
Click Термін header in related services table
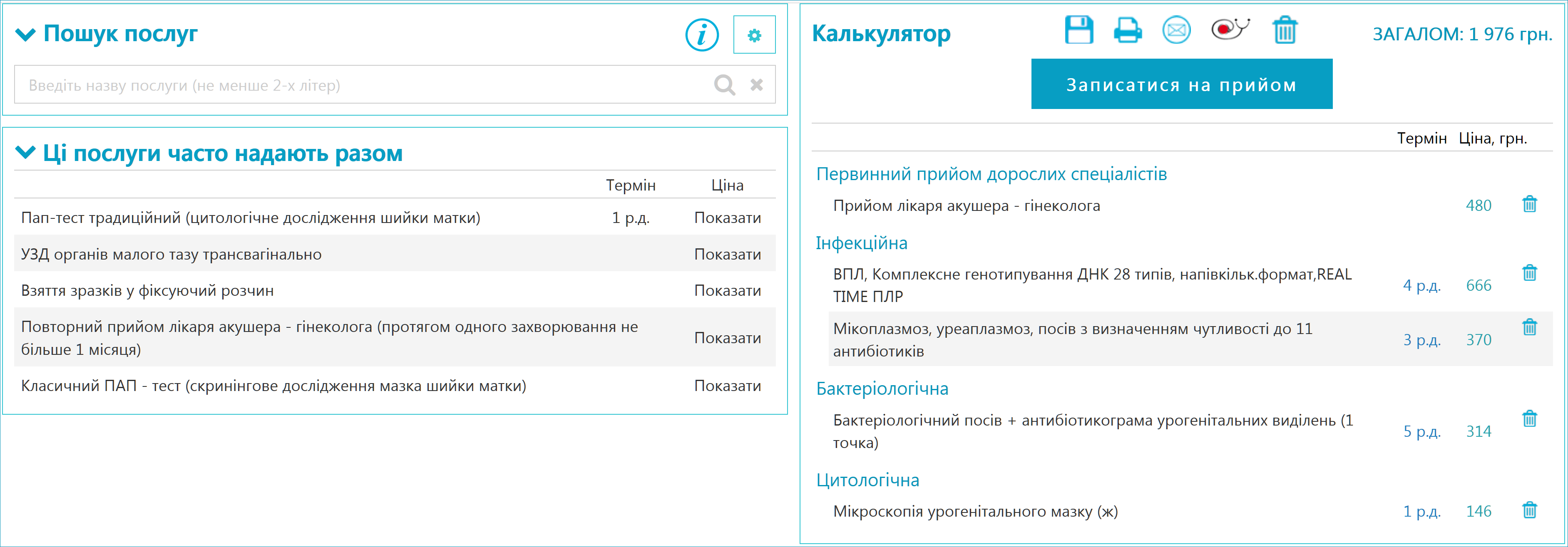[631, 185]
